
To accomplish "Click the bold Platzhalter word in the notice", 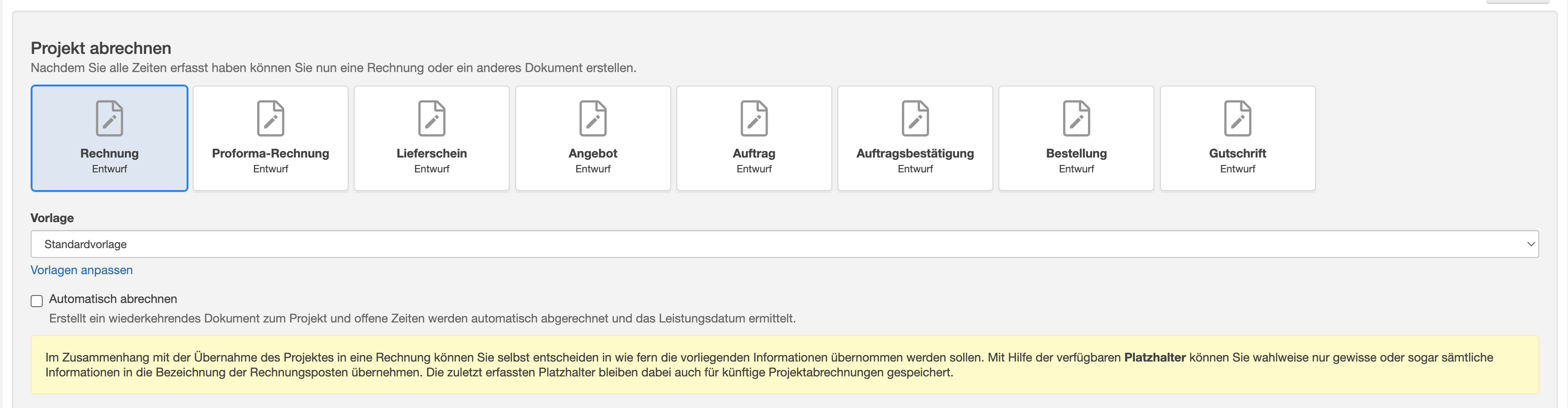I will [1154, 357].
